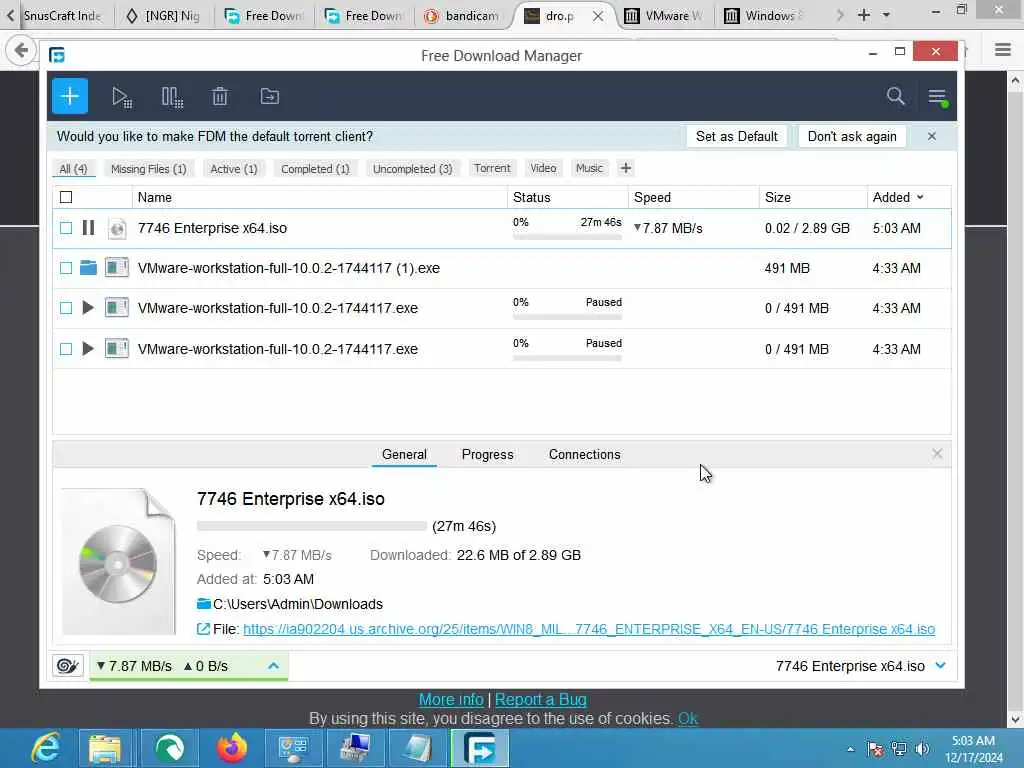Launch Firefox from the taskbar

(232, 748)
